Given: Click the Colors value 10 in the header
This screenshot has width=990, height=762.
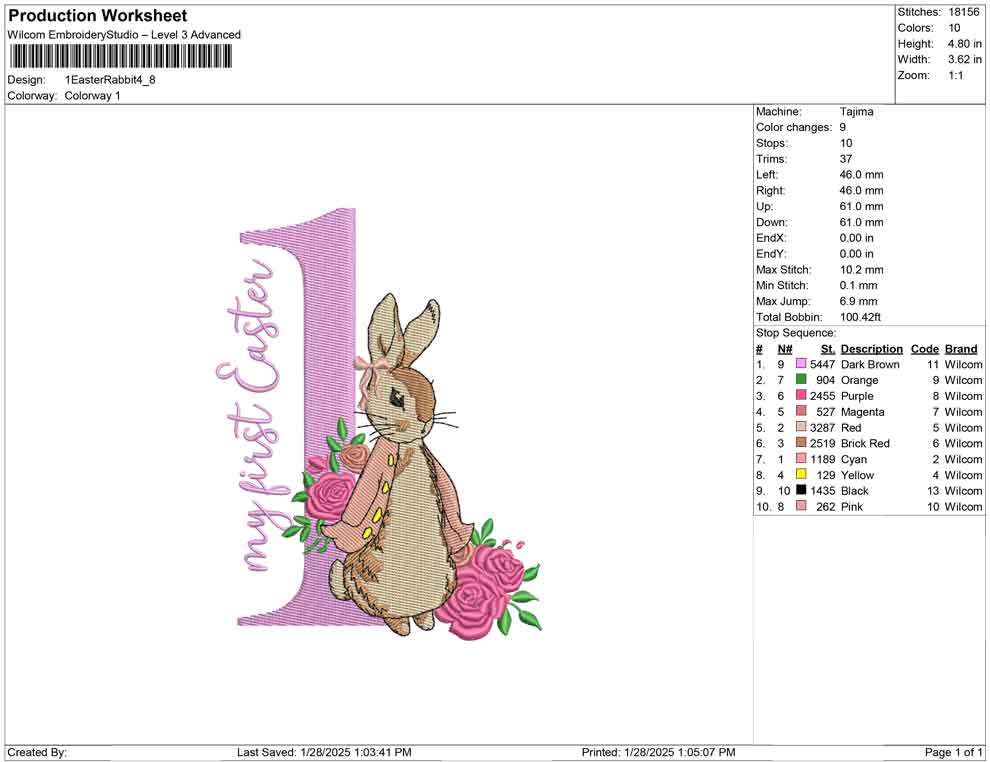Looking at the screenshot, I should point(954,28).
